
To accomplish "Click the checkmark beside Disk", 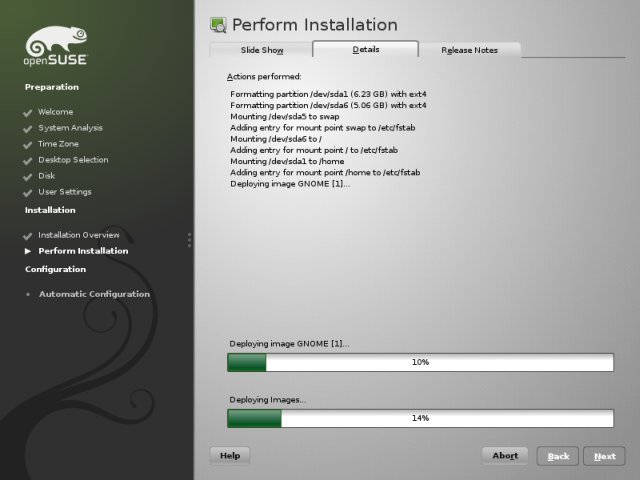I will tap(28, 176).
